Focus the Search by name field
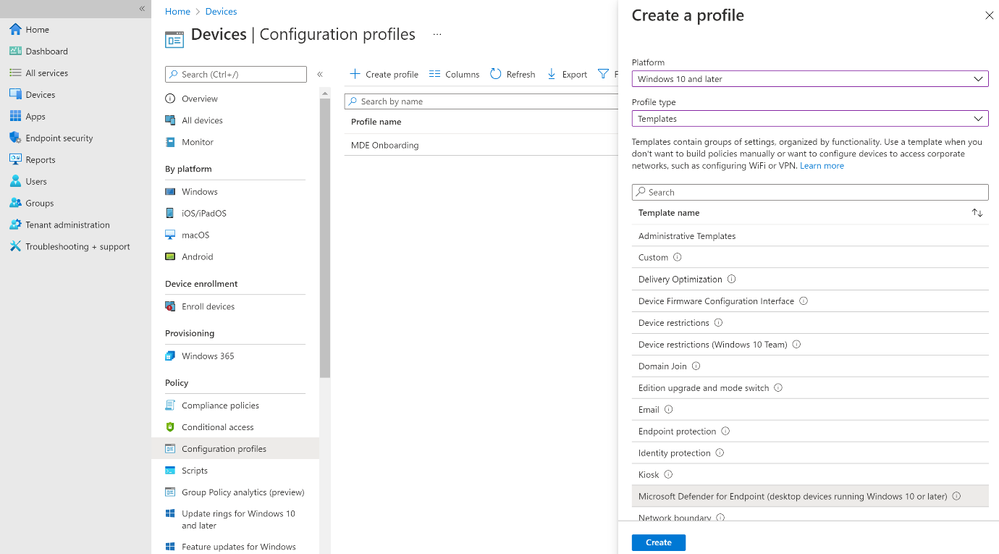 click(481, 101)
